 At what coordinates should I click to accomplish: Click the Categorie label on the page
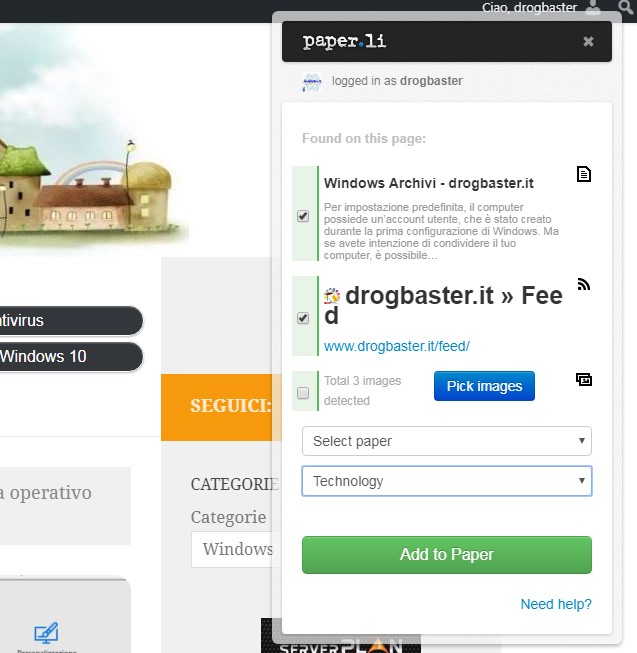pos(228,518)
